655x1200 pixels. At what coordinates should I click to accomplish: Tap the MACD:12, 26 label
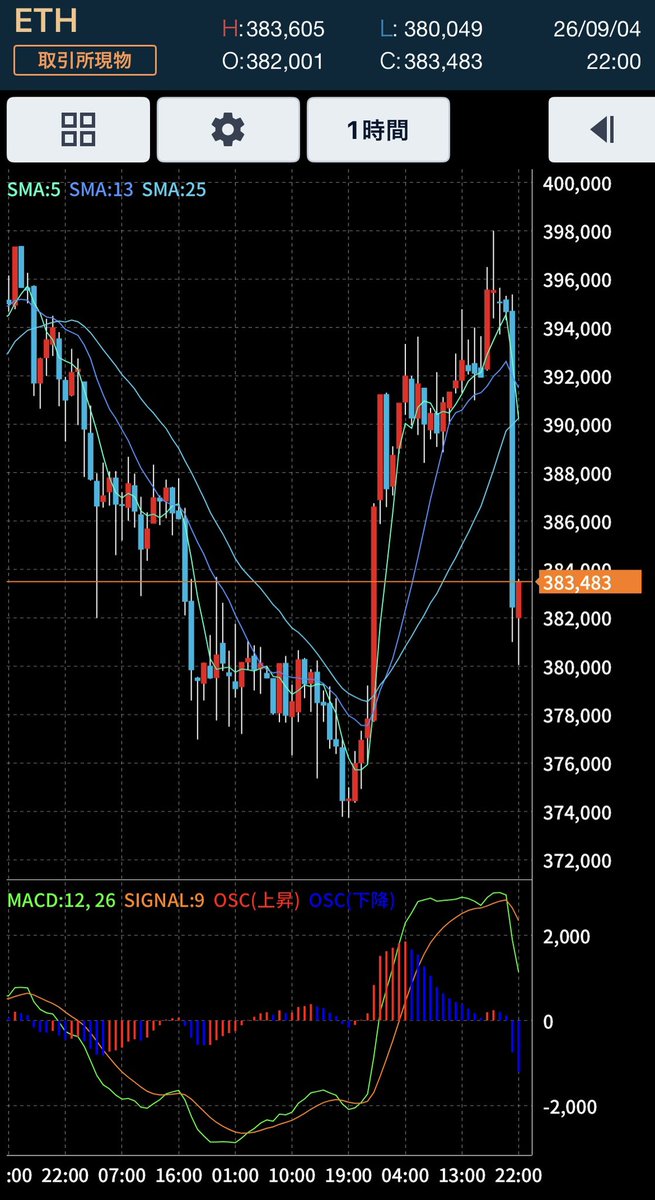(x=62, y=901)
